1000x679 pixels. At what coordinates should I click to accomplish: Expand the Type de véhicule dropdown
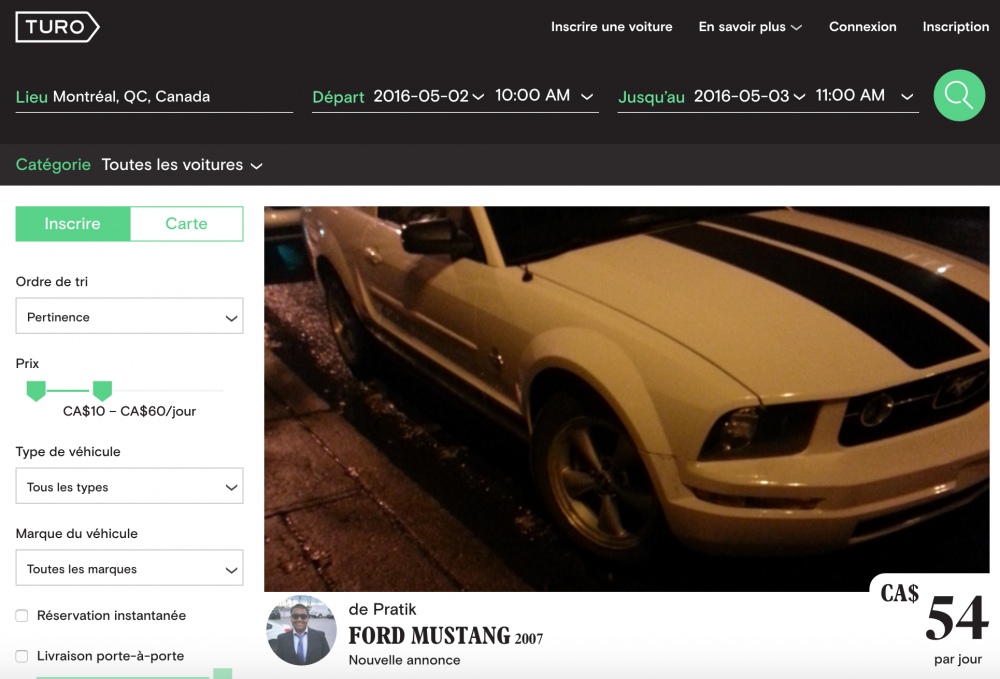click(129, 487)
